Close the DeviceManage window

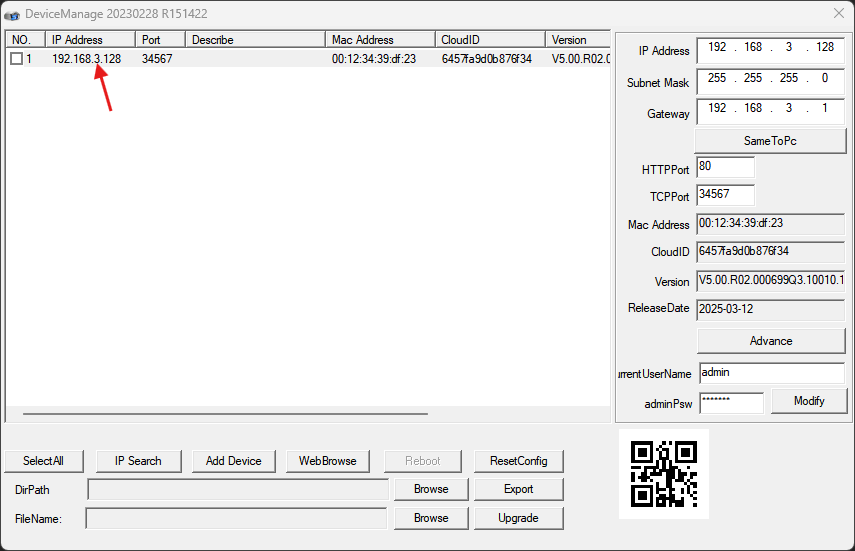click(838, 13)
